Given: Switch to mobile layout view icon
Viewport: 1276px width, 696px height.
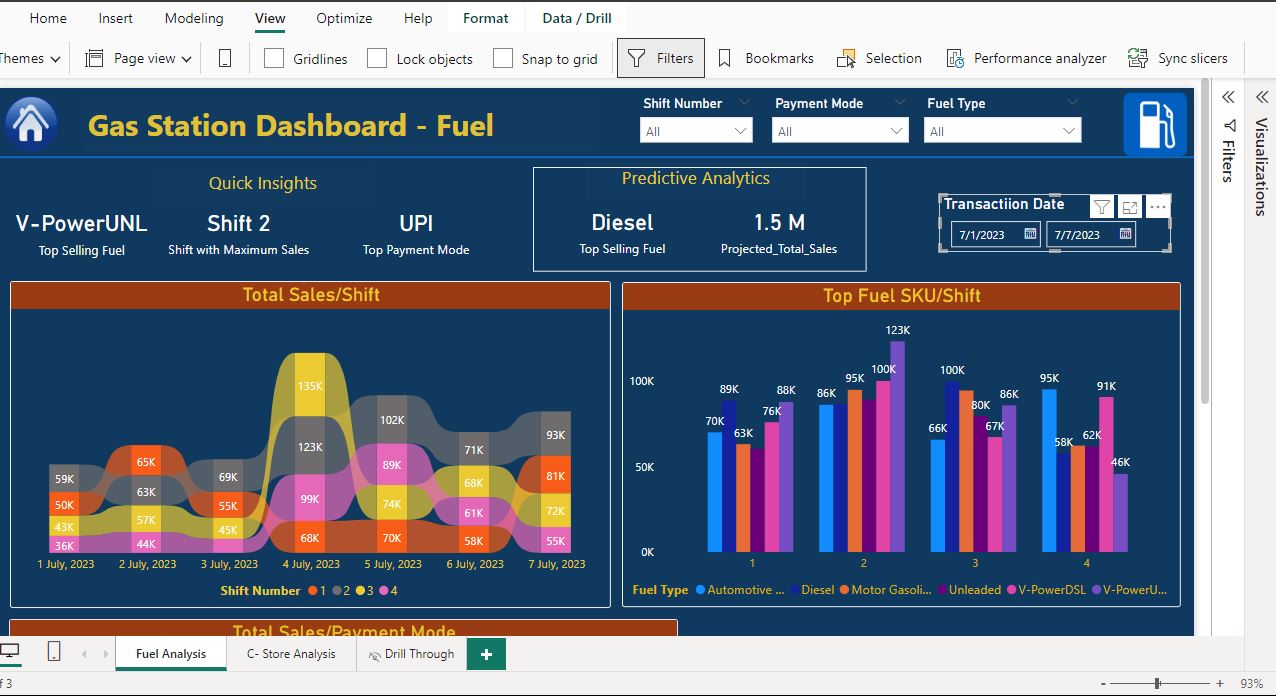Looking at the screenshot, I should (x=225, y=59).
